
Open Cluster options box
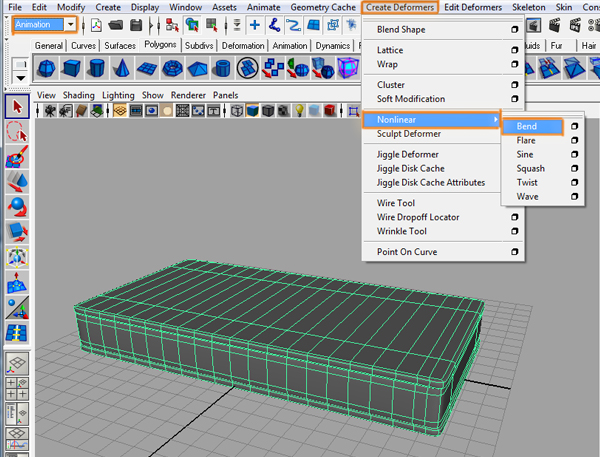[x=515, y=85]
